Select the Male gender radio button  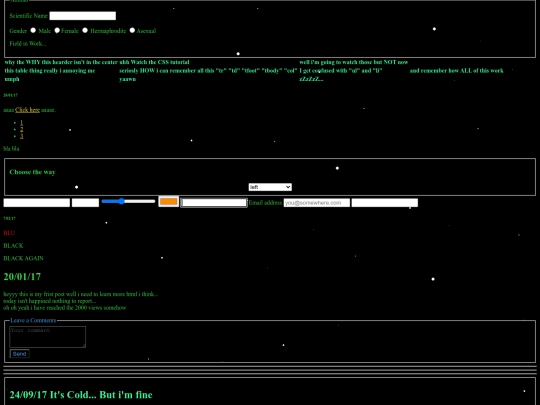(33, 30)
